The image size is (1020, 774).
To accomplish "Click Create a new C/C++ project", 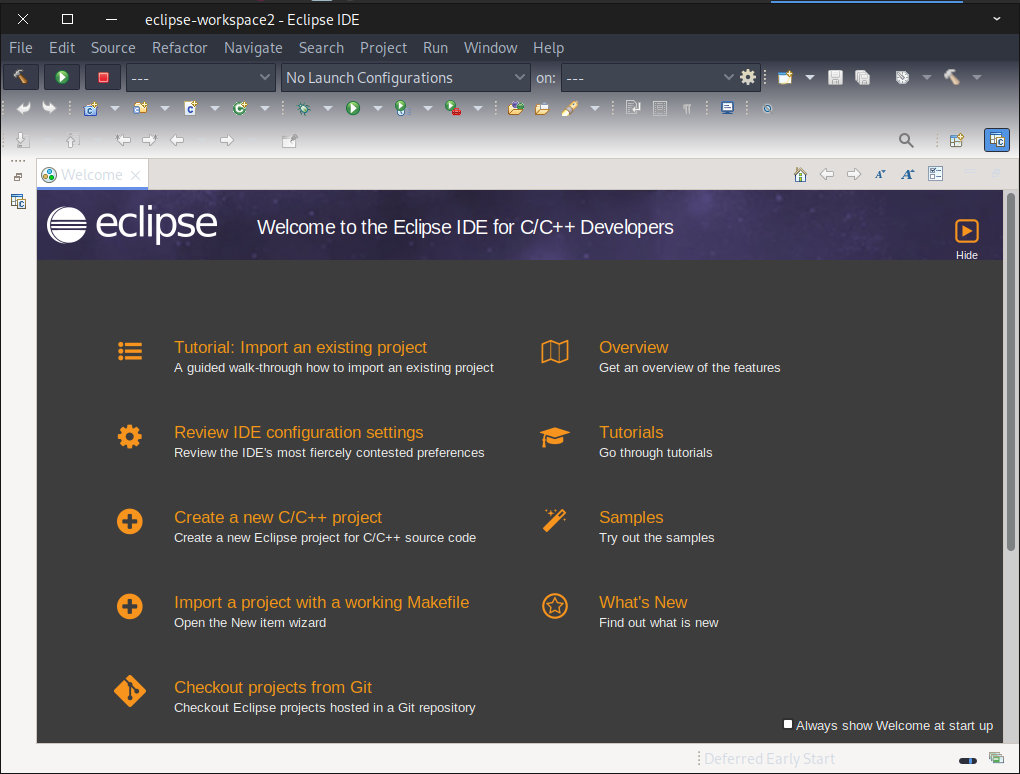I will (x=278, y=518).
